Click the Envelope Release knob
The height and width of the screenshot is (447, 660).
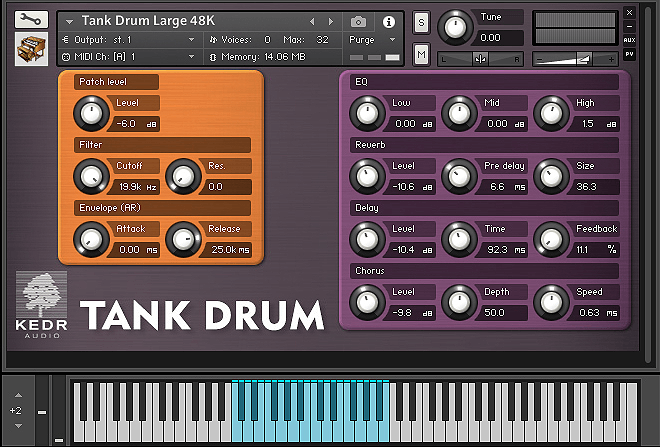click(x=183, y=239)
